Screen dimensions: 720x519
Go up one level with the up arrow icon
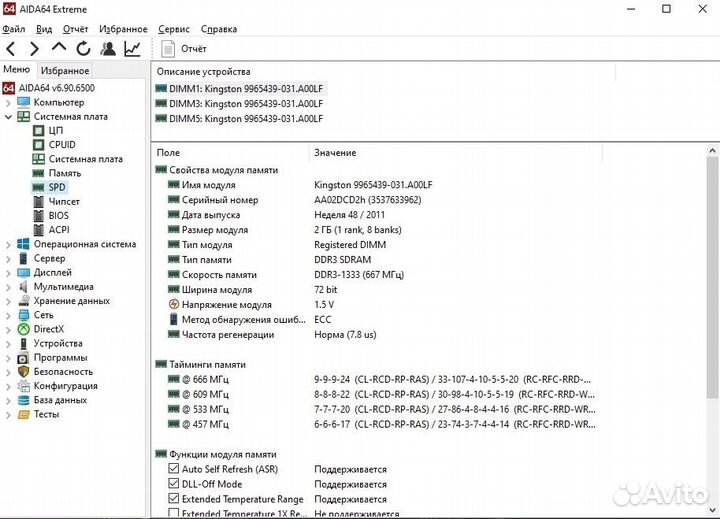point(59,48)
